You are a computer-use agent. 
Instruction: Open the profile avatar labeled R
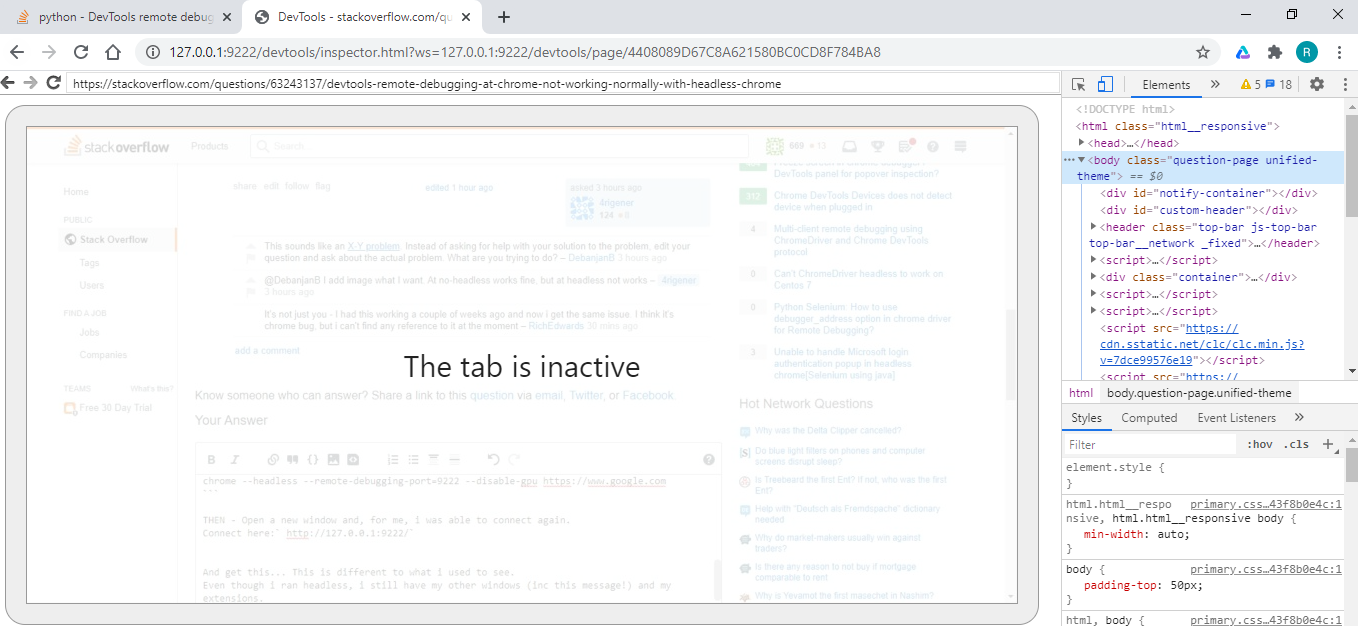coord(1306,52)
